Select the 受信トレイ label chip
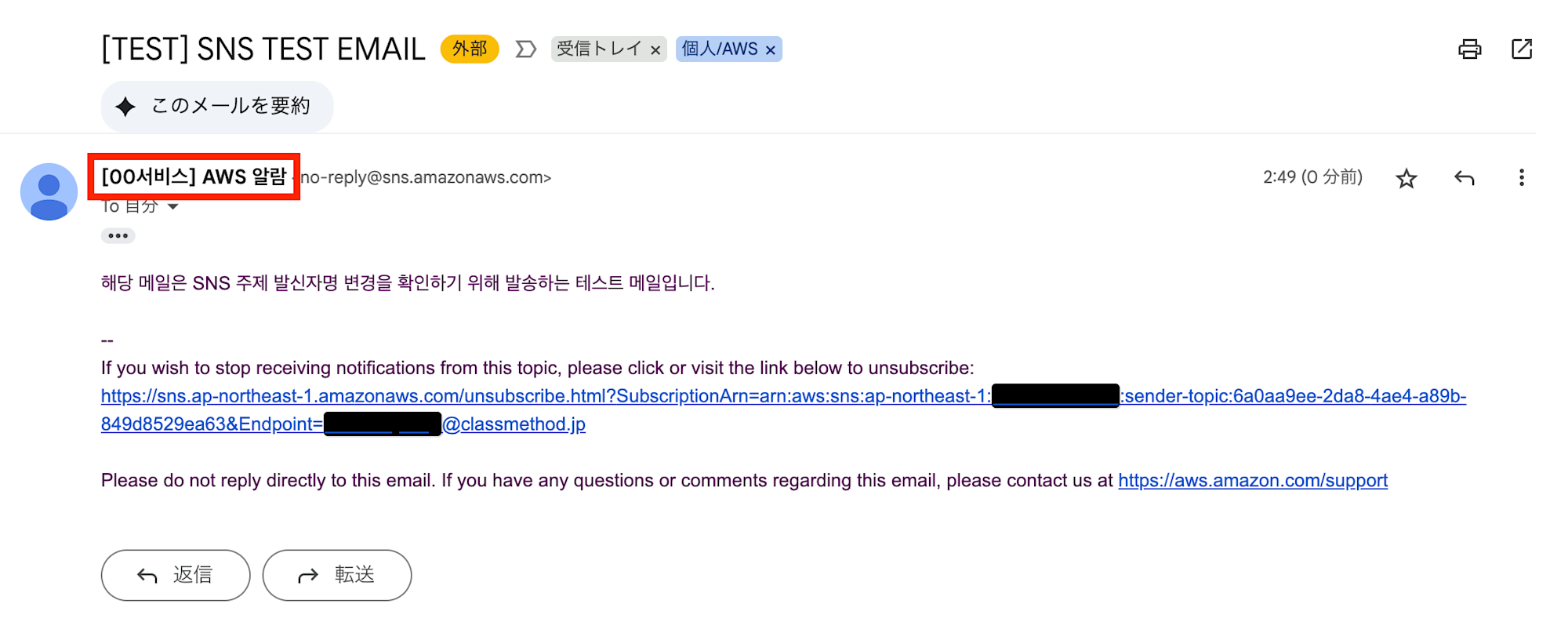The height and width of the screenshot is (633, 1568). click(x=599, y=49)
